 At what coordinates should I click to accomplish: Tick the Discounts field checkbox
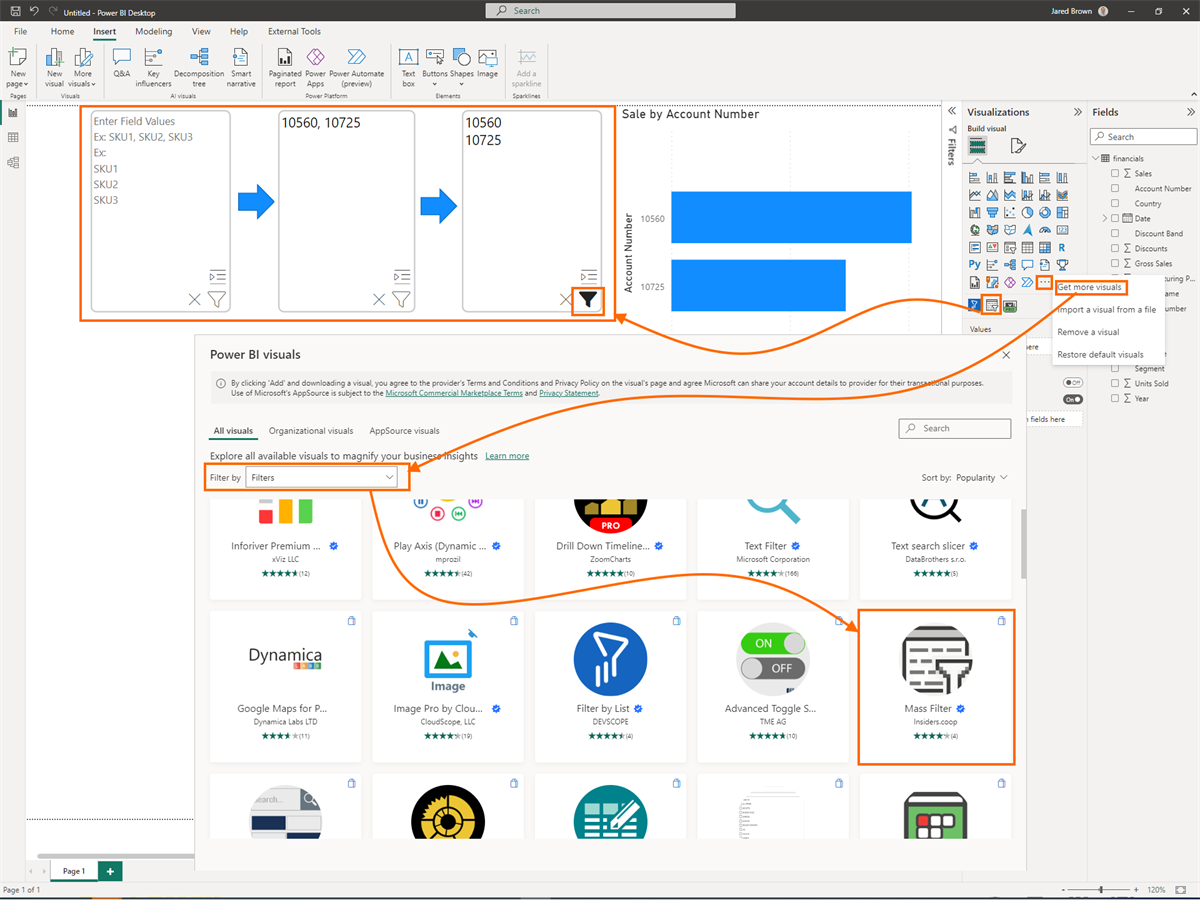[1115, 248]
